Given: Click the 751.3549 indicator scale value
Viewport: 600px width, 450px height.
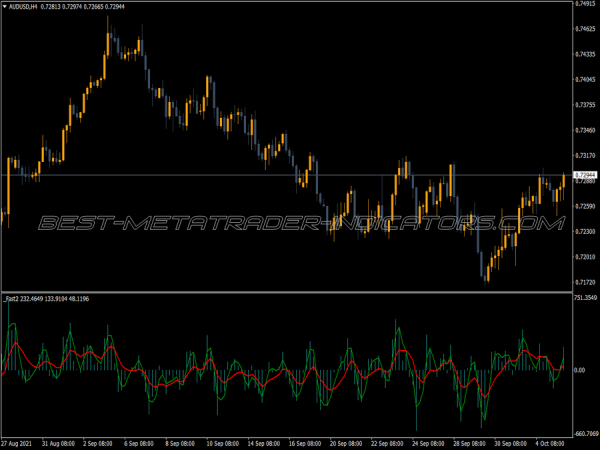Looking at the screenshot, I should (585, 298).
